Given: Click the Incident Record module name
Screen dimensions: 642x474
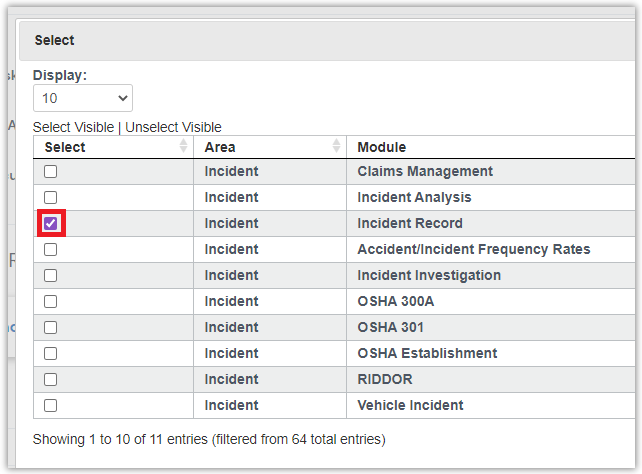Looking at the screenshot, I should (410, 223).
